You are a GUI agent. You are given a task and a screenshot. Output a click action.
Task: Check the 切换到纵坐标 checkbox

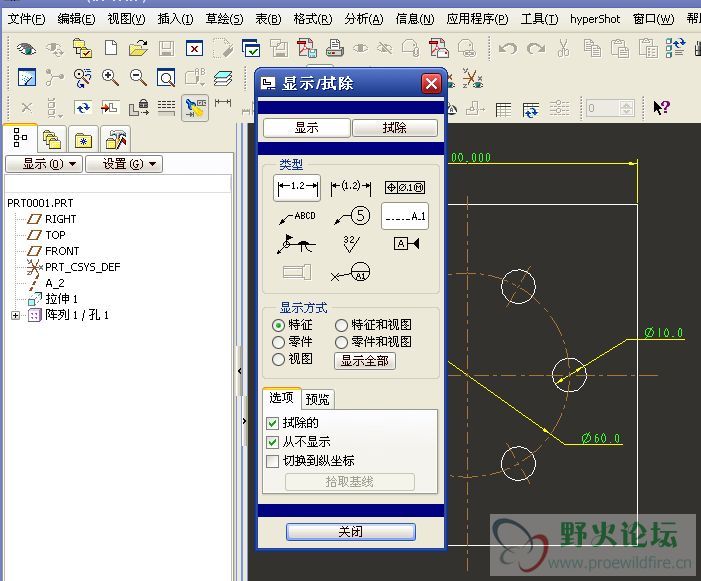click(x=272, y=461)
